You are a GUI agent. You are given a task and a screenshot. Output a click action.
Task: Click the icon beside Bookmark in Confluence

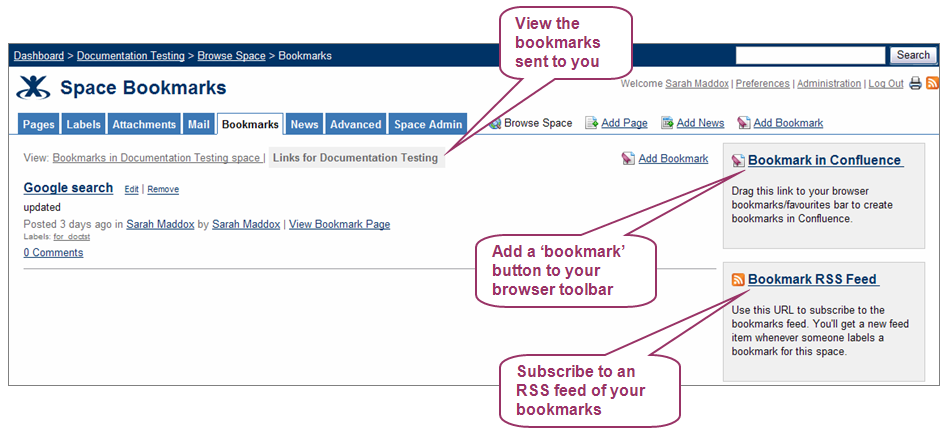[738, 161]
